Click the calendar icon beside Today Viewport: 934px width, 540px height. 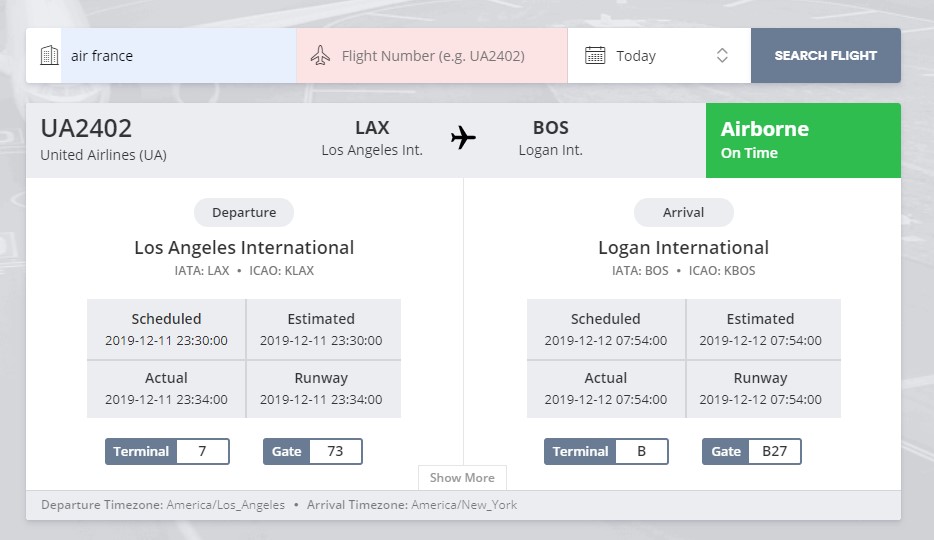[x=595, y=55]
